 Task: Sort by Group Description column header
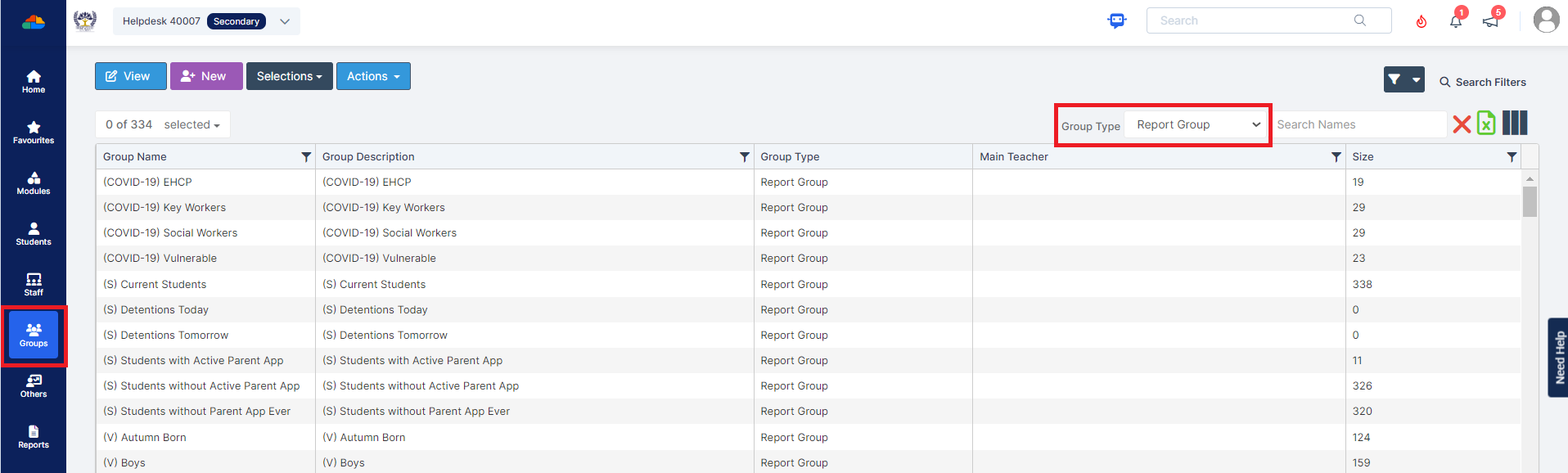pyautogui.click(x=368, y=156)
